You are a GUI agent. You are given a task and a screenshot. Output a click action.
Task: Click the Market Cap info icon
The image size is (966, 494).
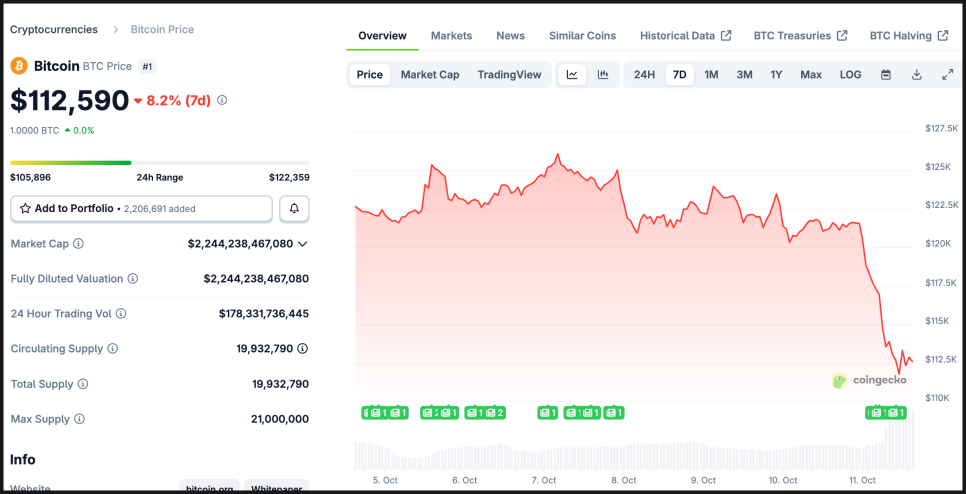pyautogui.click(x=79, y=244)
